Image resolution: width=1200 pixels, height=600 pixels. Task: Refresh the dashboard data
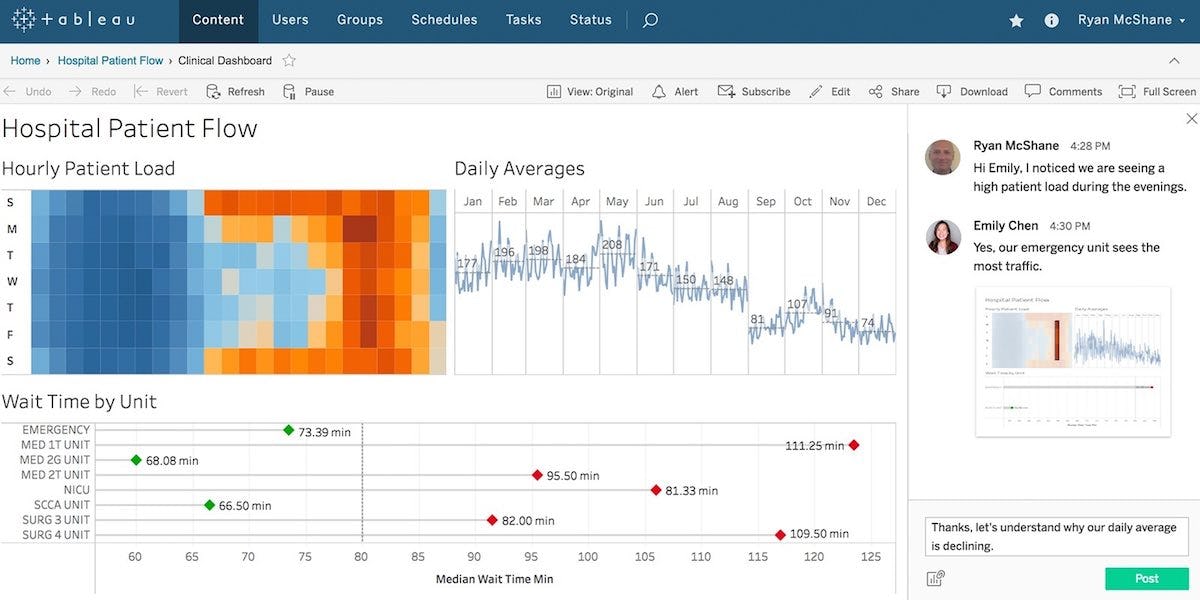point(235,91)
